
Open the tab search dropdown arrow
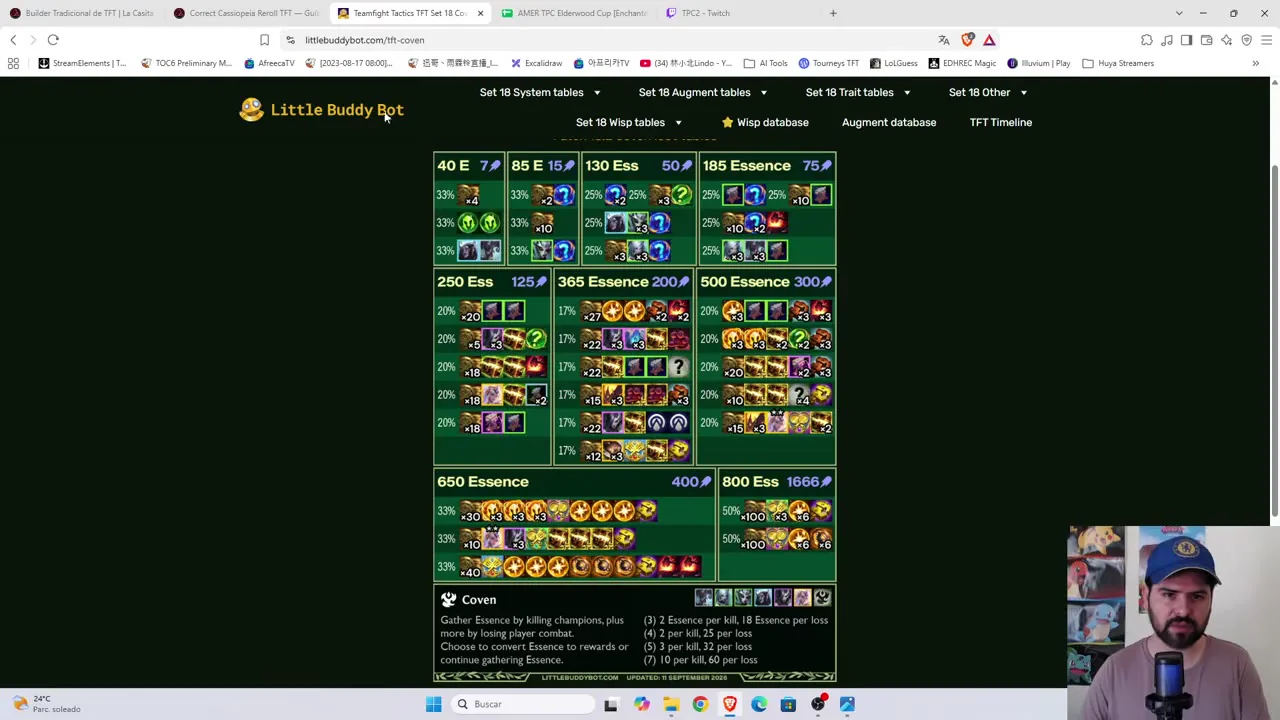pyautogui.click(x=1179, y=13)
